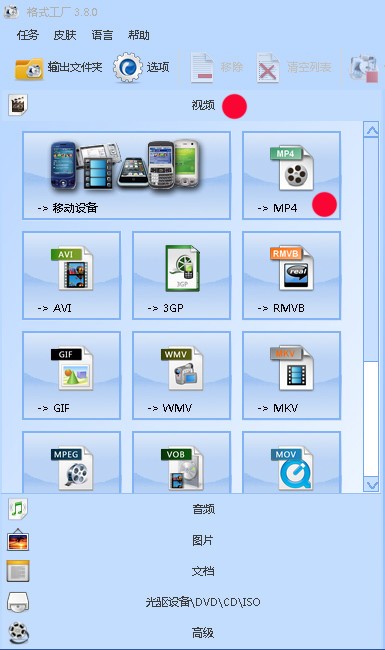The image size is (385, 650).
Task: Select the VOB conversion tile
Action: tap(182, 462)
